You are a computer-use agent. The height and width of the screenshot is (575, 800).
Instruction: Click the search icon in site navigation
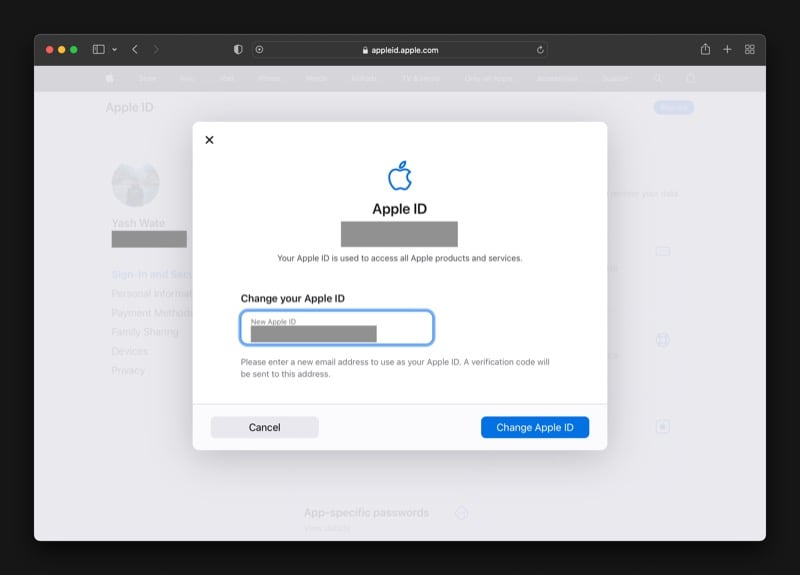[x=658, y=78]
